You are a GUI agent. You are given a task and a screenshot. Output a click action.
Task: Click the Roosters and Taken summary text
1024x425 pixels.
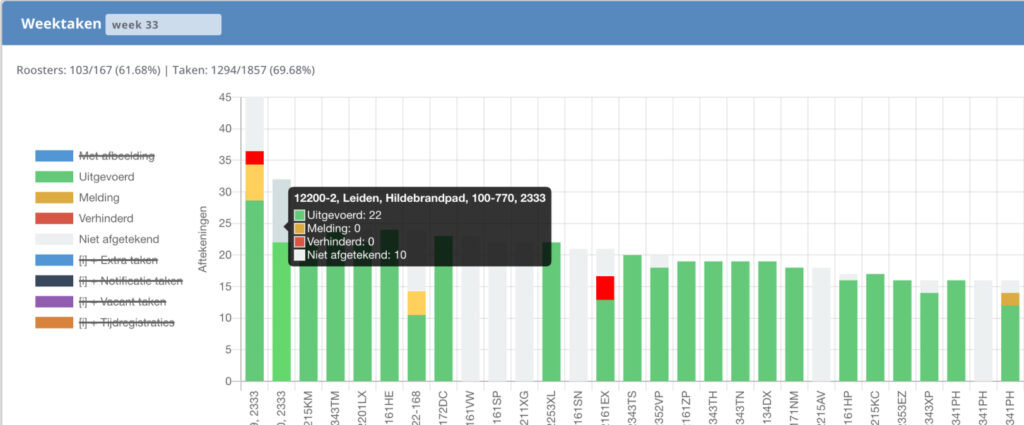(x=166, y=71)
